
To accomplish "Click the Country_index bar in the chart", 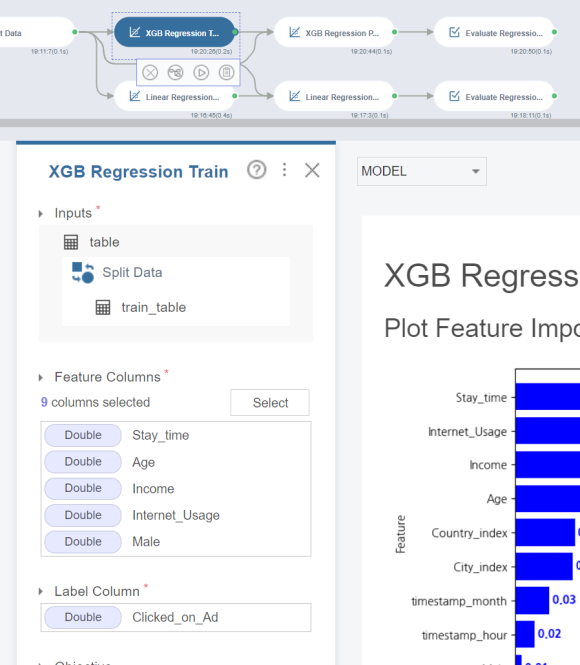I will 545,533.
